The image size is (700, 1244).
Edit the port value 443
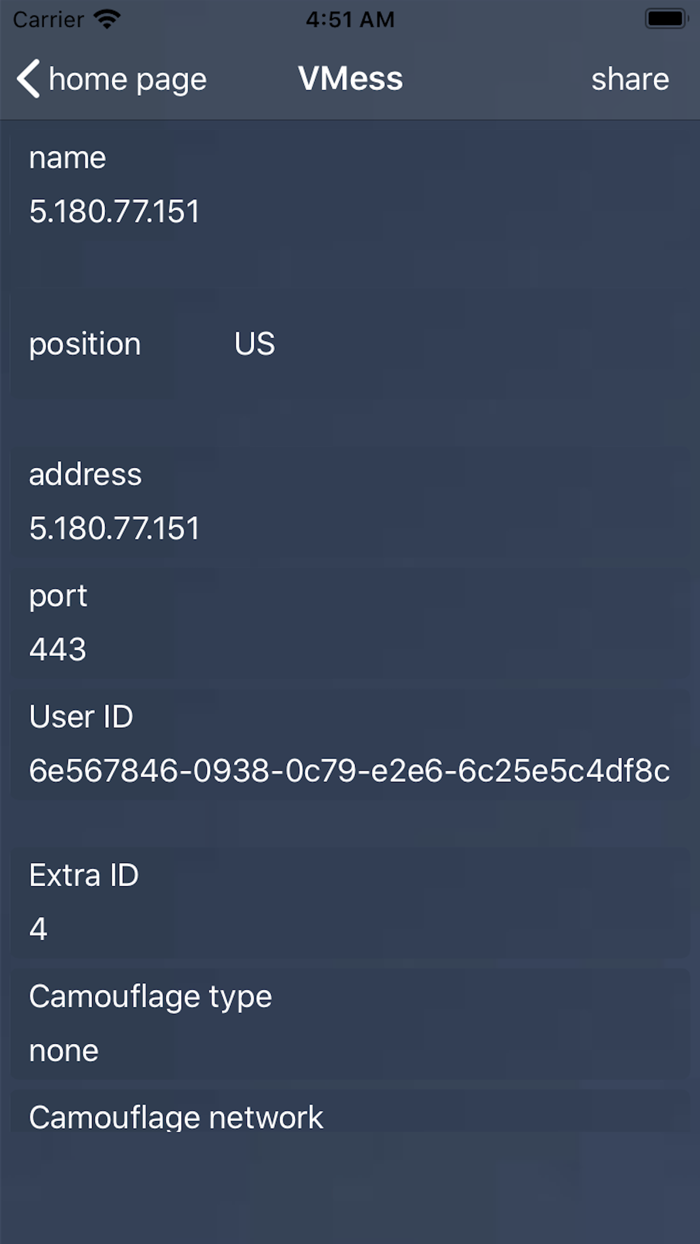(x=58, y=650)
